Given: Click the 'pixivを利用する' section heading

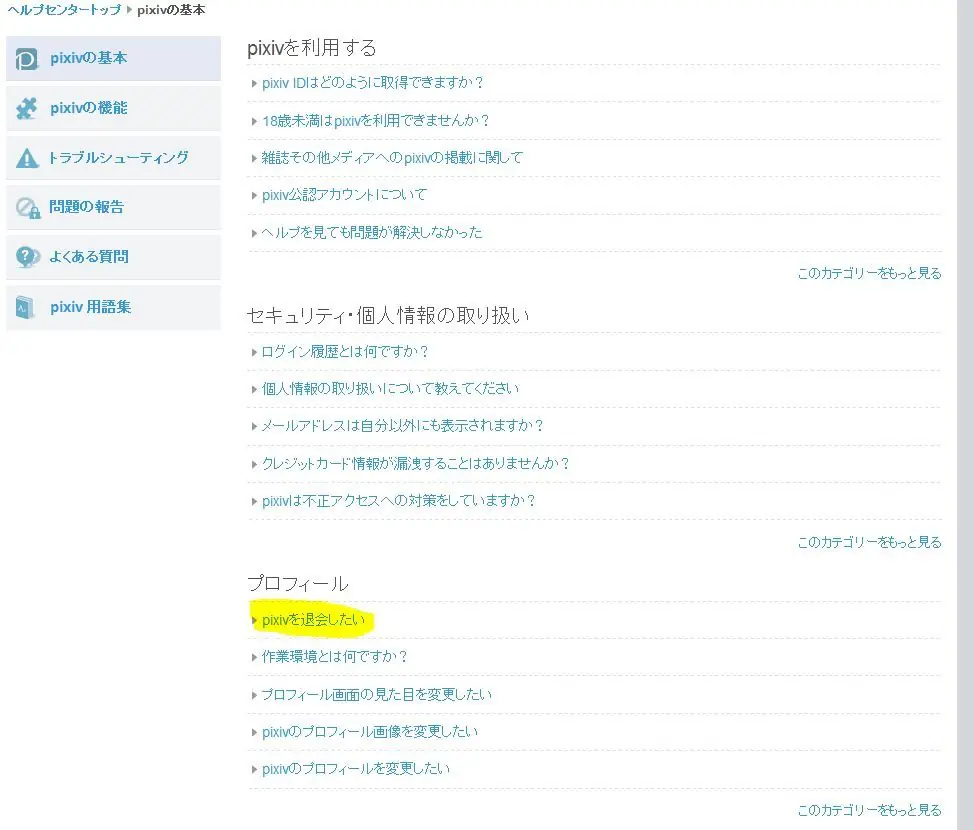Looking at the screenshot, I should click(312, 48).
